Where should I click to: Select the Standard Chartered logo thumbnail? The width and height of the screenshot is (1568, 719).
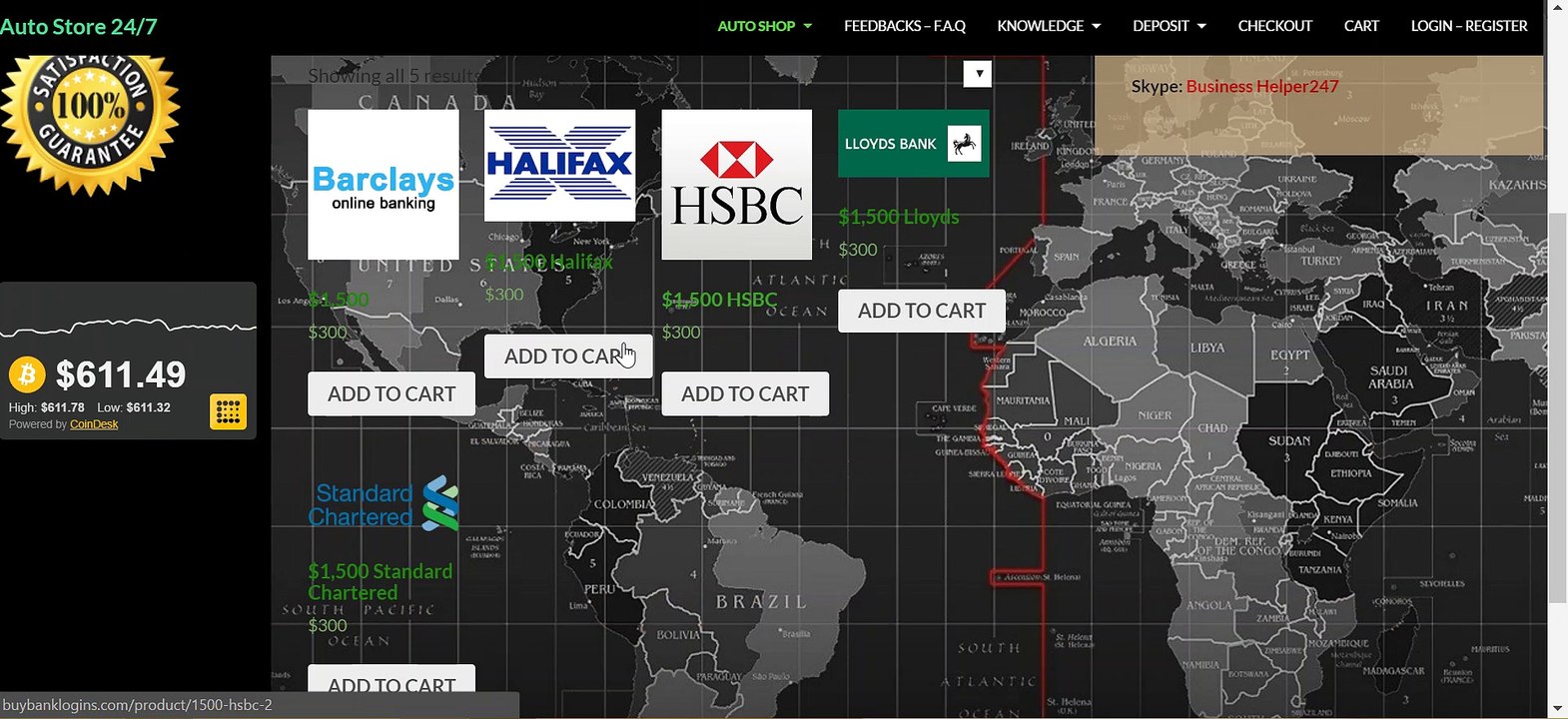pos(384,504)
